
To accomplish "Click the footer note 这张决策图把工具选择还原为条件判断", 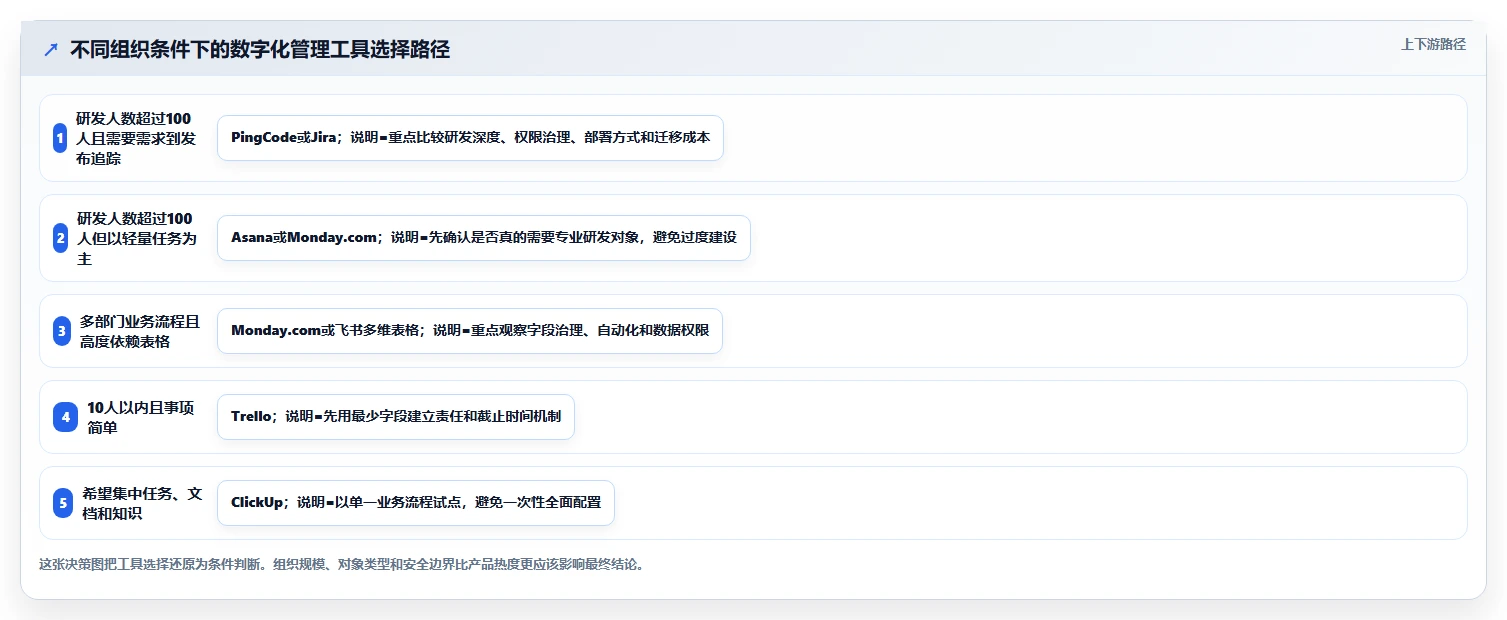I will (341, 564).
